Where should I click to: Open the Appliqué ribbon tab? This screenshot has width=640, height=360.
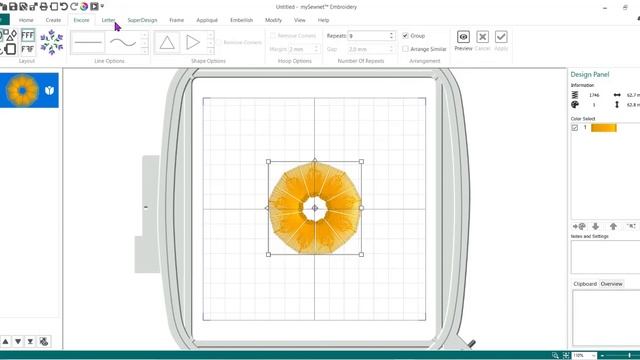click(x=207, y=20)
